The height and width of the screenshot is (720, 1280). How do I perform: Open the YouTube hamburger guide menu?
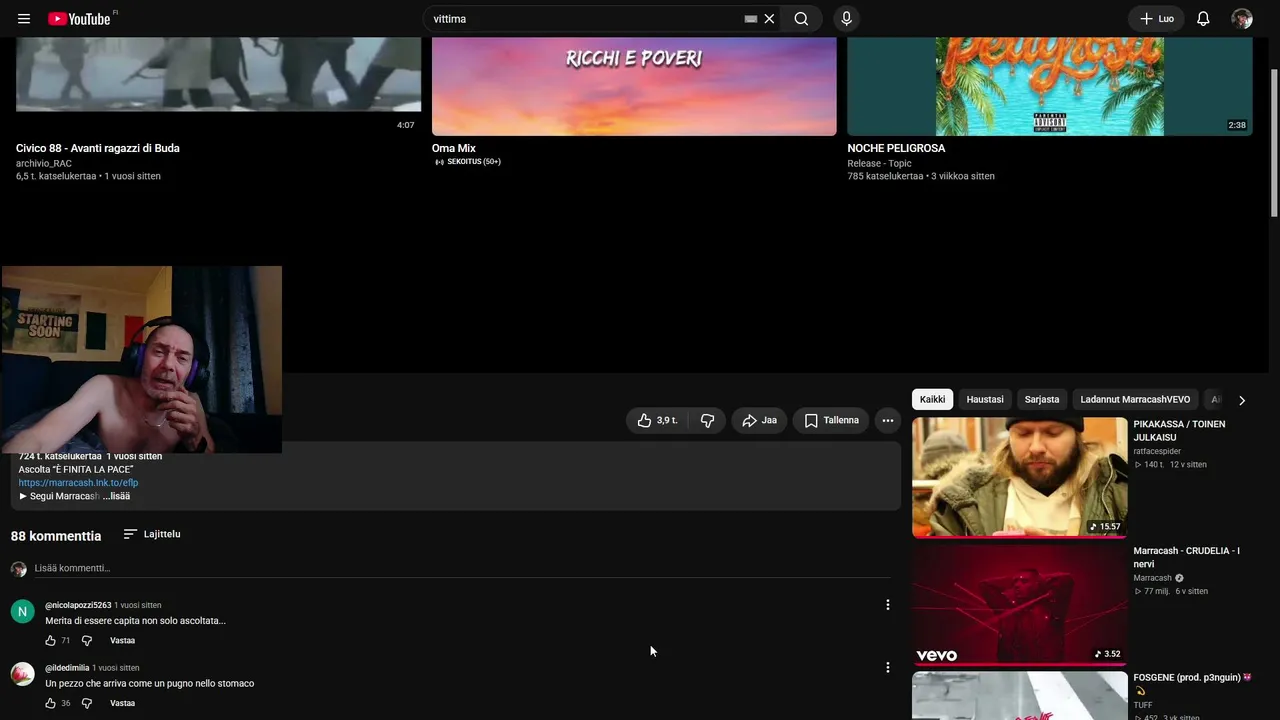(x=24, y=19)
